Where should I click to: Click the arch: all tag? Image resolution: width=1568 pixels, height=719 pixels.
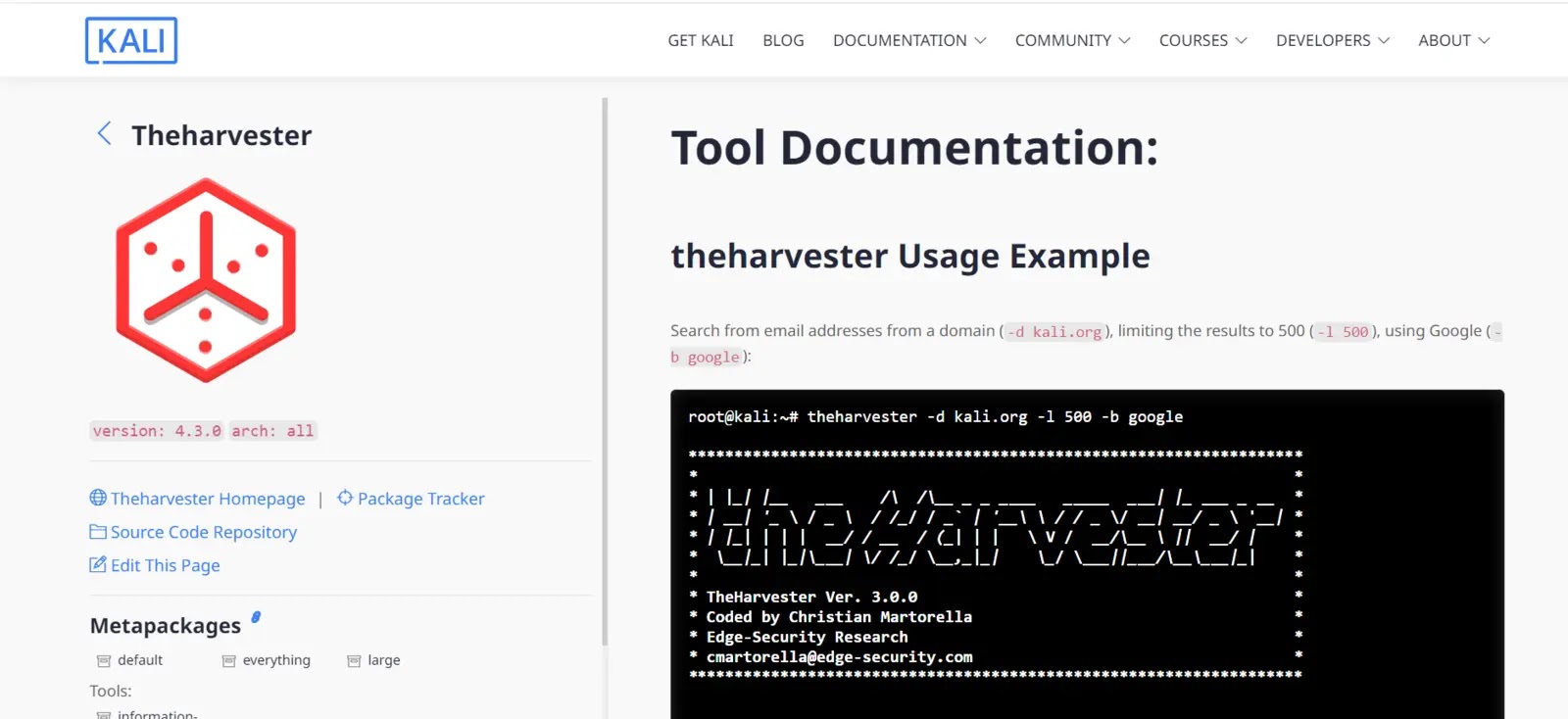tap(272, 431)
